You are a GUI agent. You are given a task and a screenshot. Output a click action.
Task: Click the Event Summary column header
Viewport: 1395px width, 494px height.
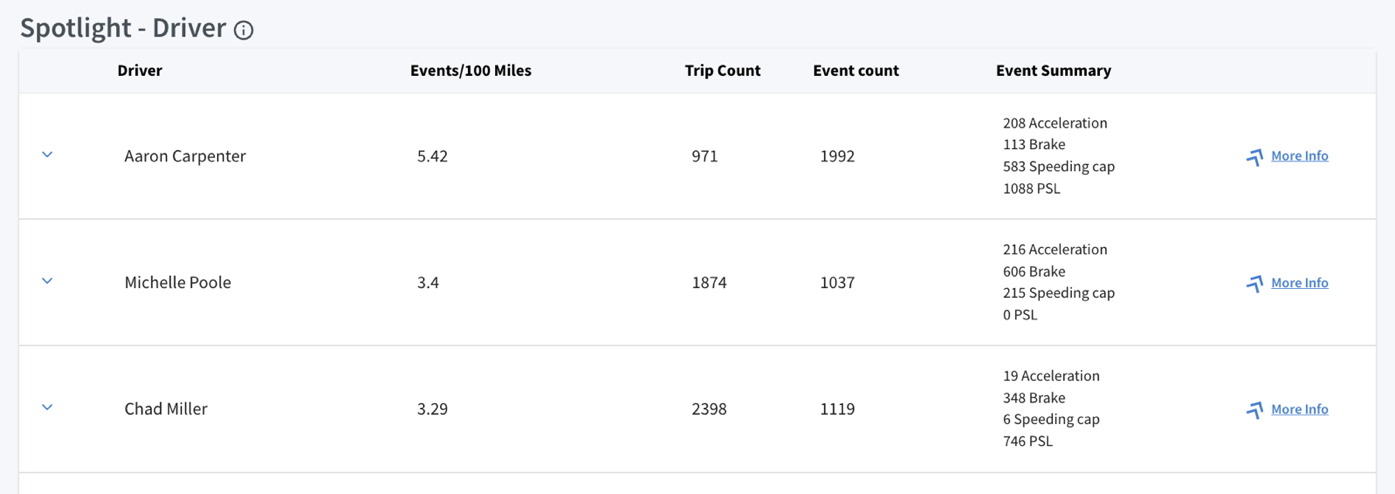1054,71
